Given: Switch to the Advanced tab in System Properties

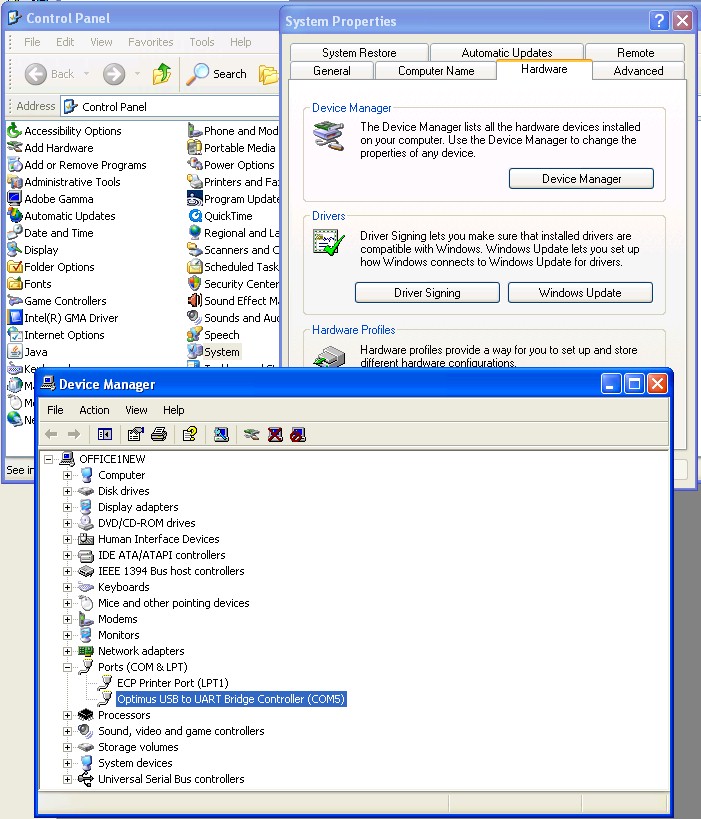Looking at the screenshot, I should (638, 71).
